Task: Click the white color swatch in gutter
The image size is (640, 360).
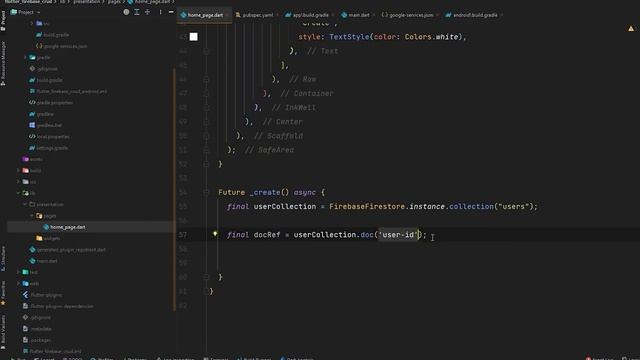Action: (x=193, y=37)
